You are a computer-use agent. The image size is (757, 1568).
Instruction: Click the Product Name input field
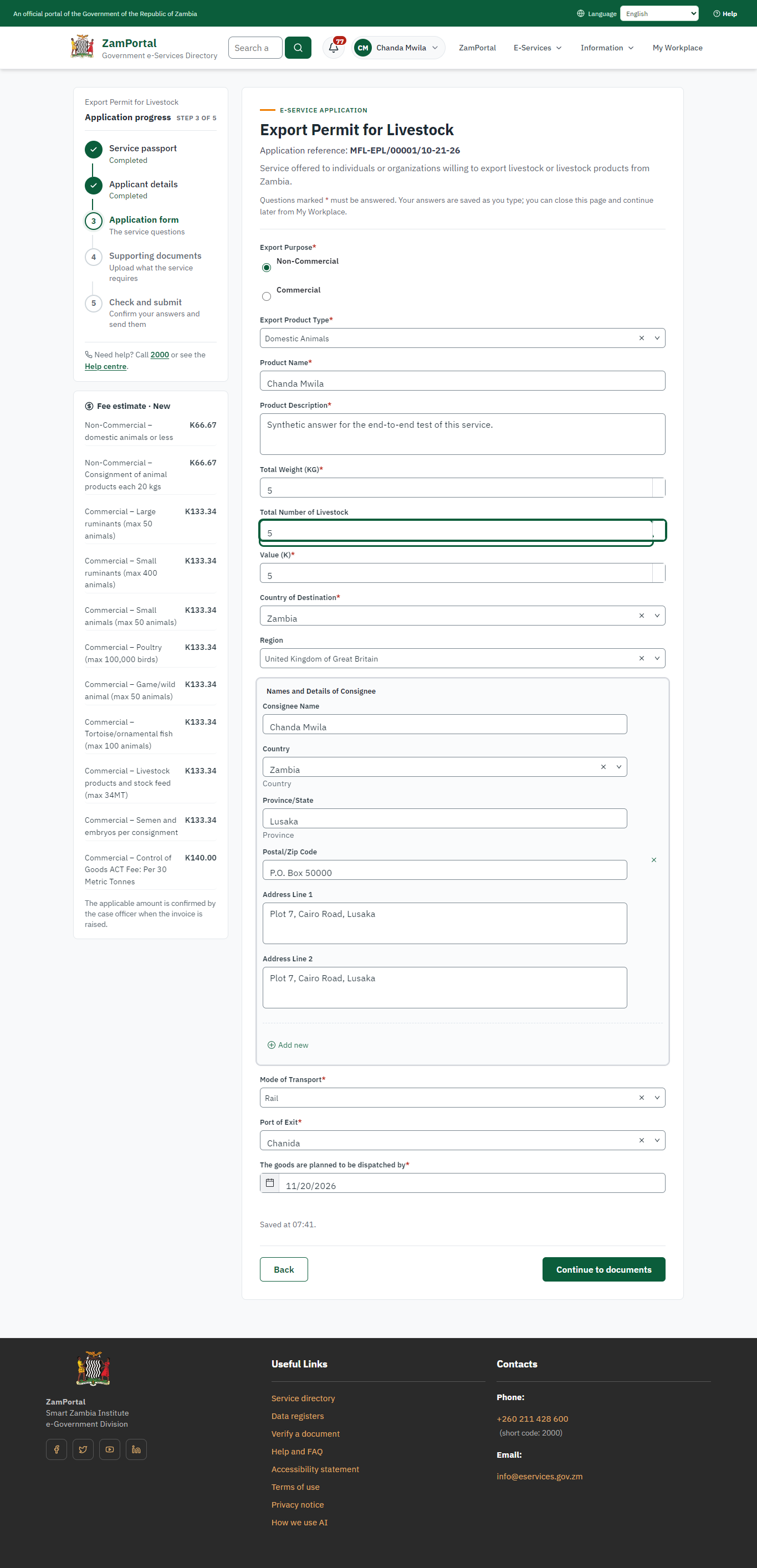tap(462, 381)
